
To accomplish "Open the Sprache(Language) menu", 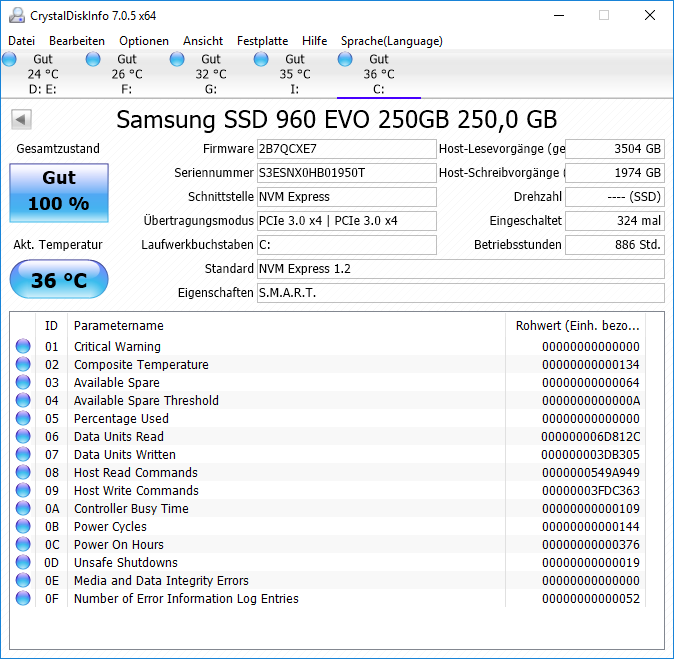I will [x=392, y=41].
